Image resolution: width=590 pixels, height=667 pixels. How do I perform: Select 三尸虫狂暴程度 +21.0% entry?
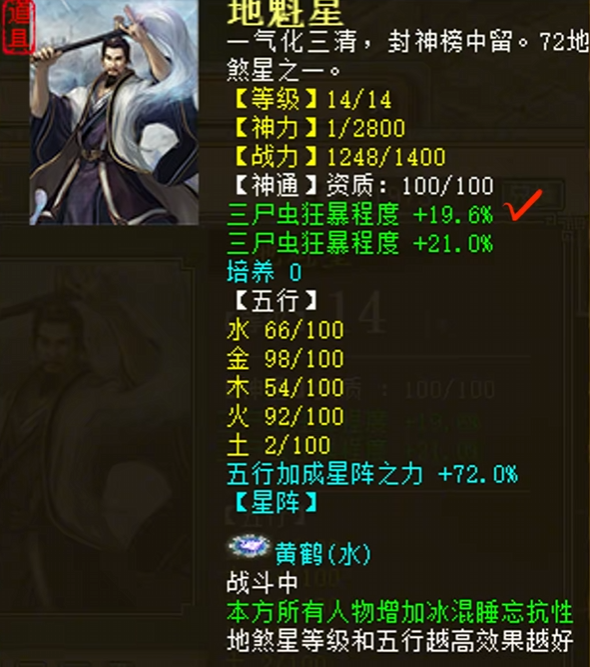click(x=360, y=243)
